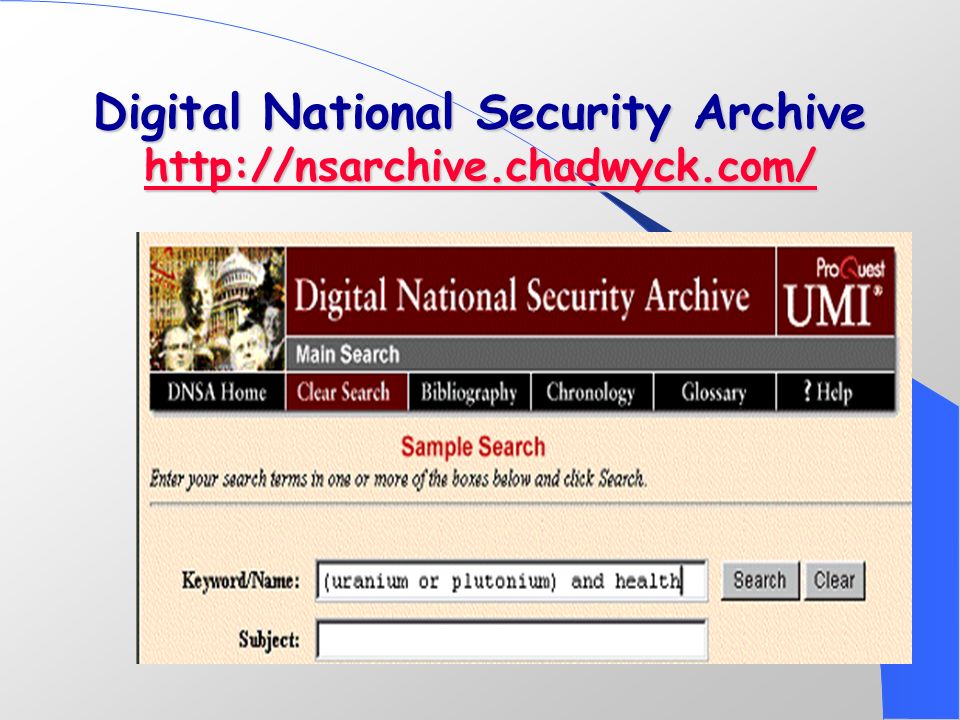Viewport: 960px width, 720px height.
Task: Go to the Chronology tab
Action: 592,392
